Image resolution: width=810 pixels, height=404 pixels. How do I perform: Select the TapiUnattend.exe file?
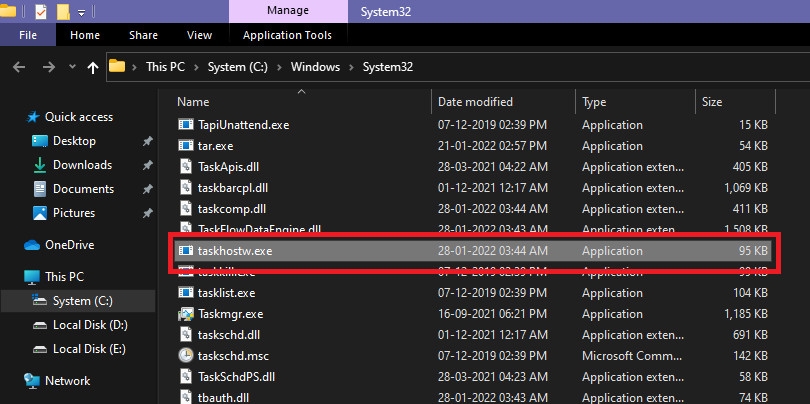pyautogui.click(x=243, y=125)
